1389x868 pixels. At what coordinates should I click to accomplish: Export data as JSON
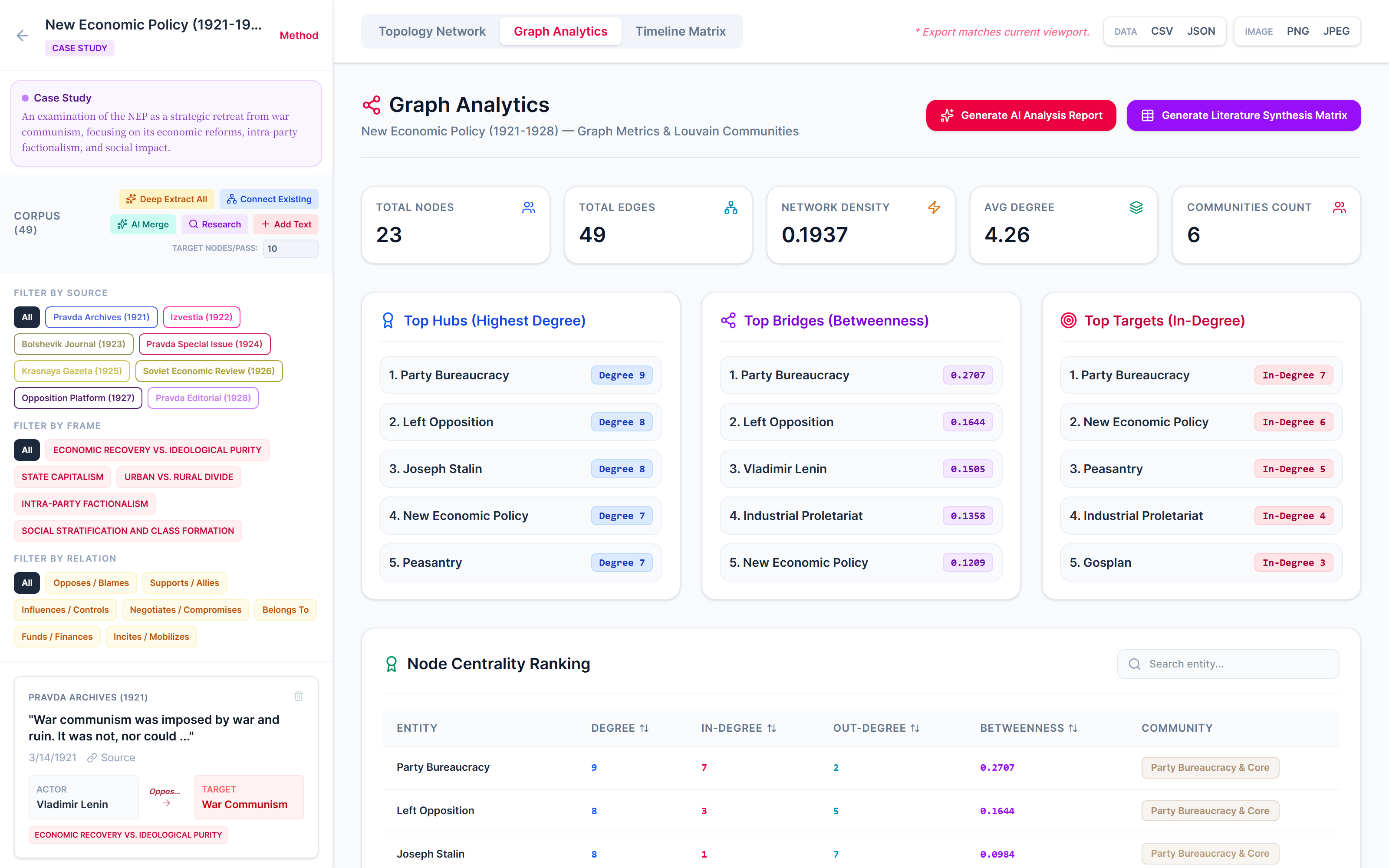[1201, 31]
